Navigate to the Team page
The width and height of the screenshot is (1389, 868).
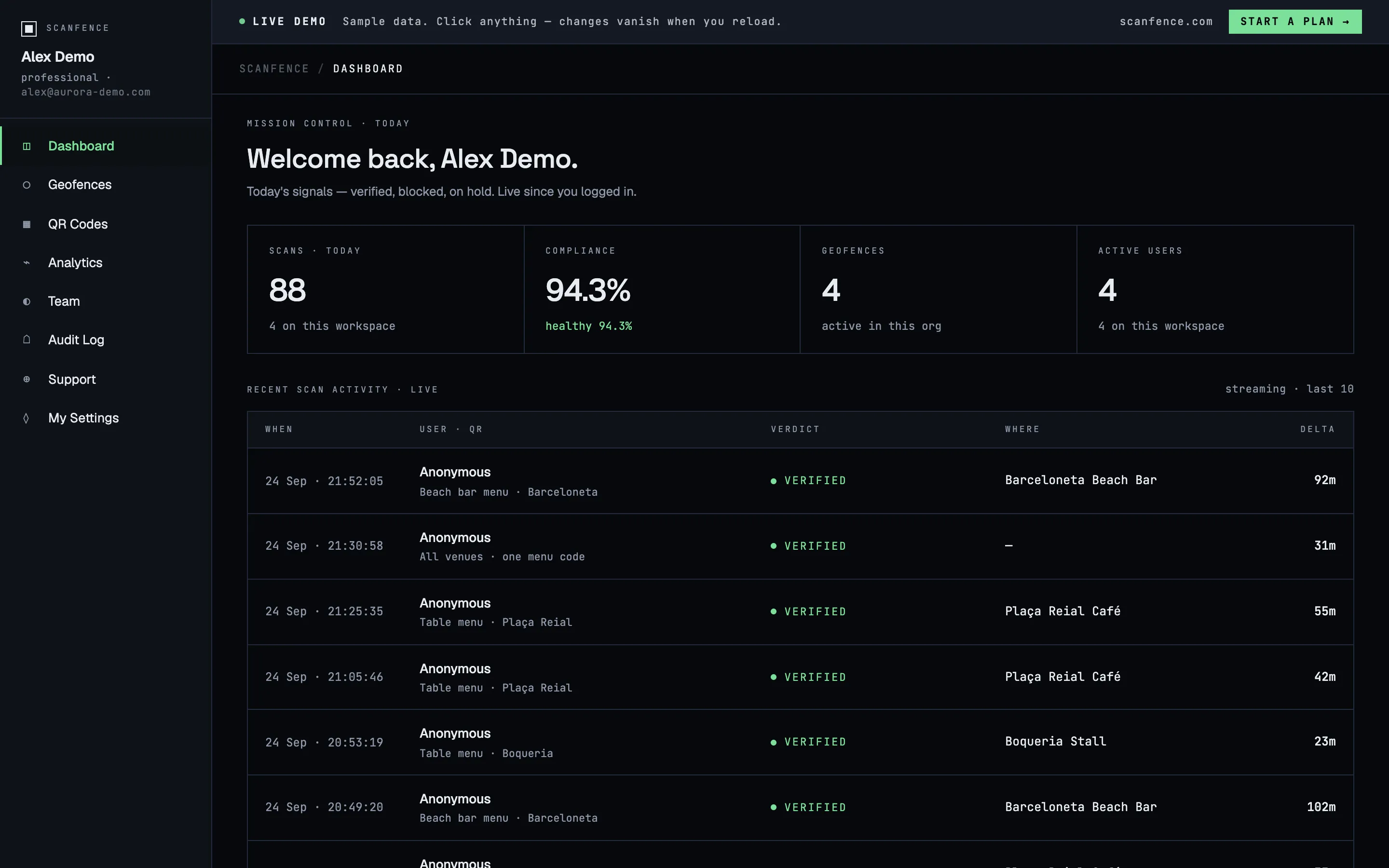106,301
